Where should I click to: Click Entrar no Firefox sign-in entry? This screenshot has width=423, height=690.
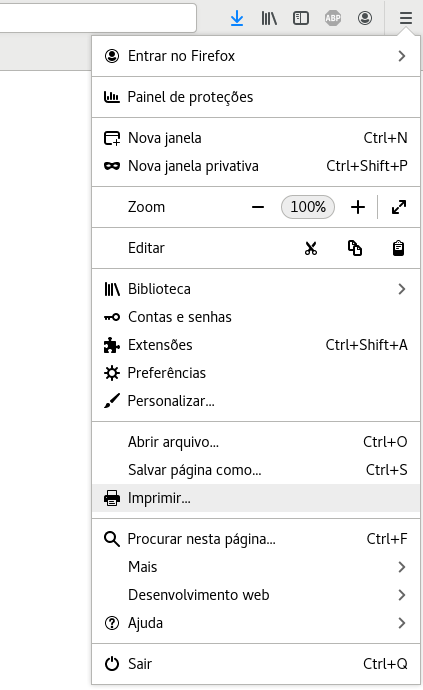[256, 56]
